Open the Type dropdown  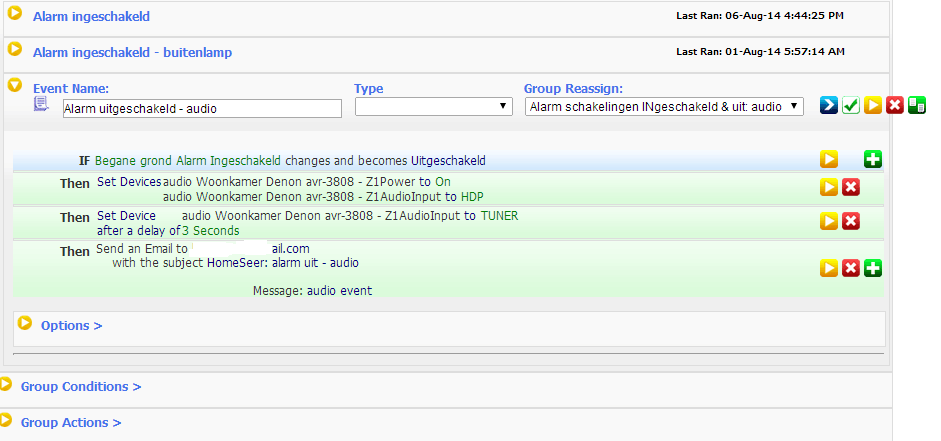click(434, 107)
